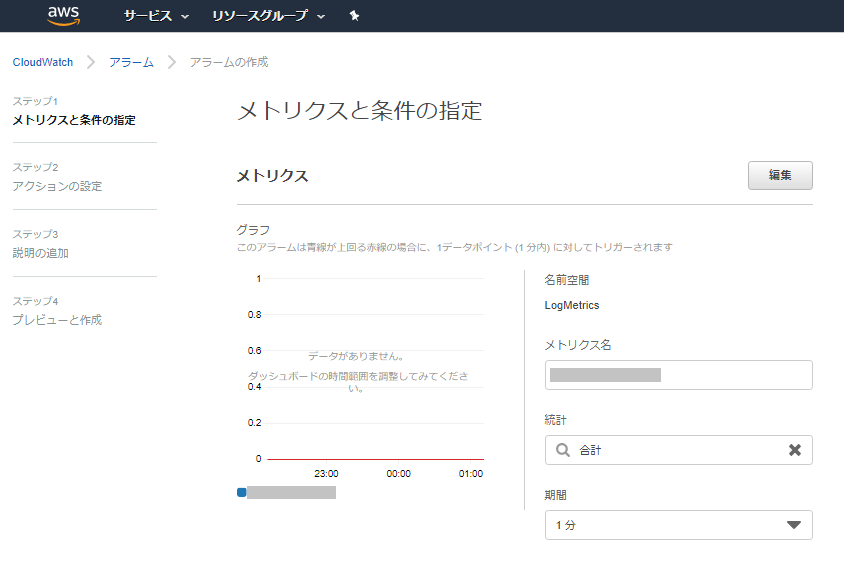Image resolution: width=844 pixels, height=565 pixels.
Task: Open the サービス menu
Action: coord(156,16)
